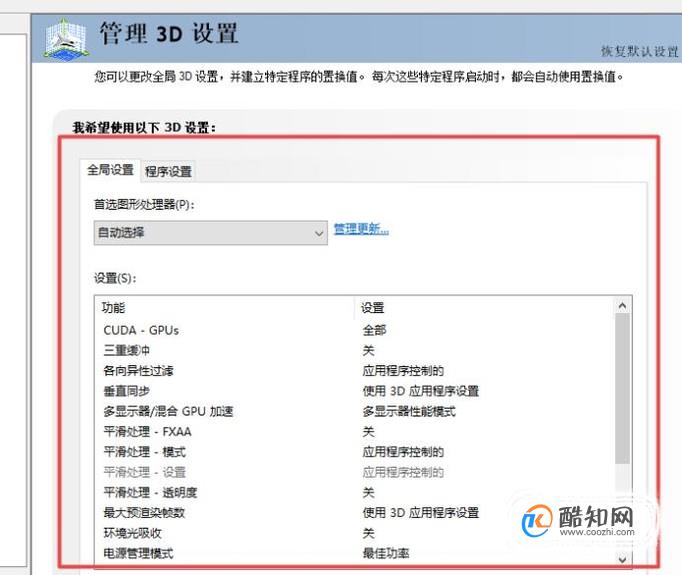Click the scroll down arrow of settings list
The image size is (682, 575).
(x=622, y=559)
